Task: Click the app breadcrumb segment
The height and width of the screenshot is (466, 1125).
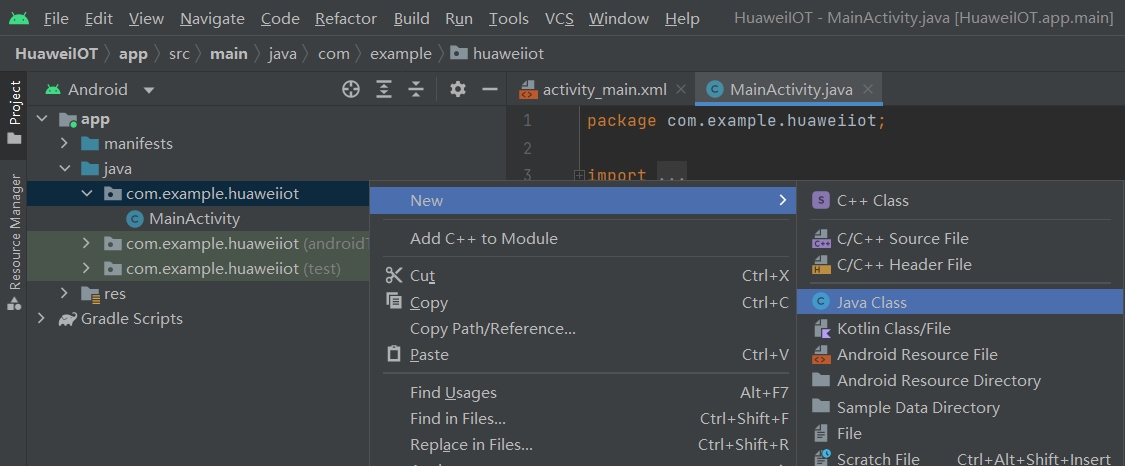Action: coord(133,54)
